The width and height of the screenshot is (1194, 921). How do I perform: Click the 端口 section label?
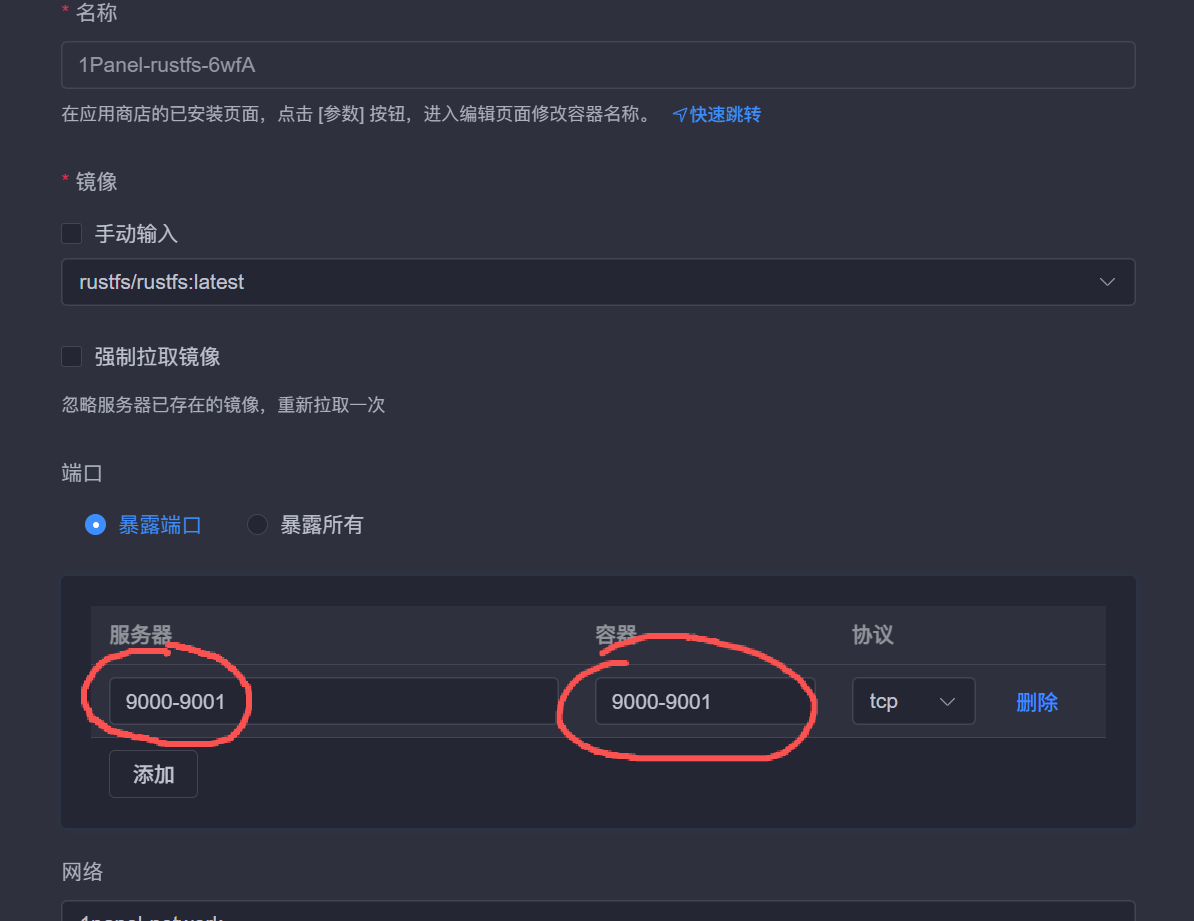82,473
